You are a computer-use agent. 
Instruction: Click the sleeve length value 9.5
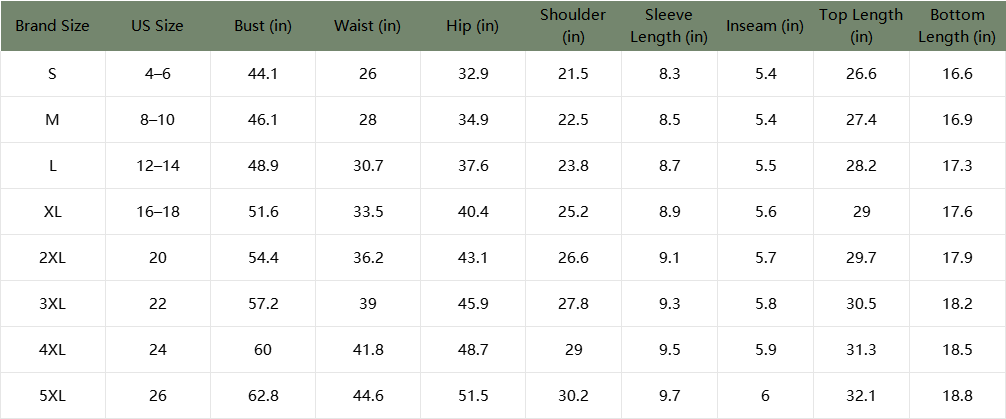669,350
